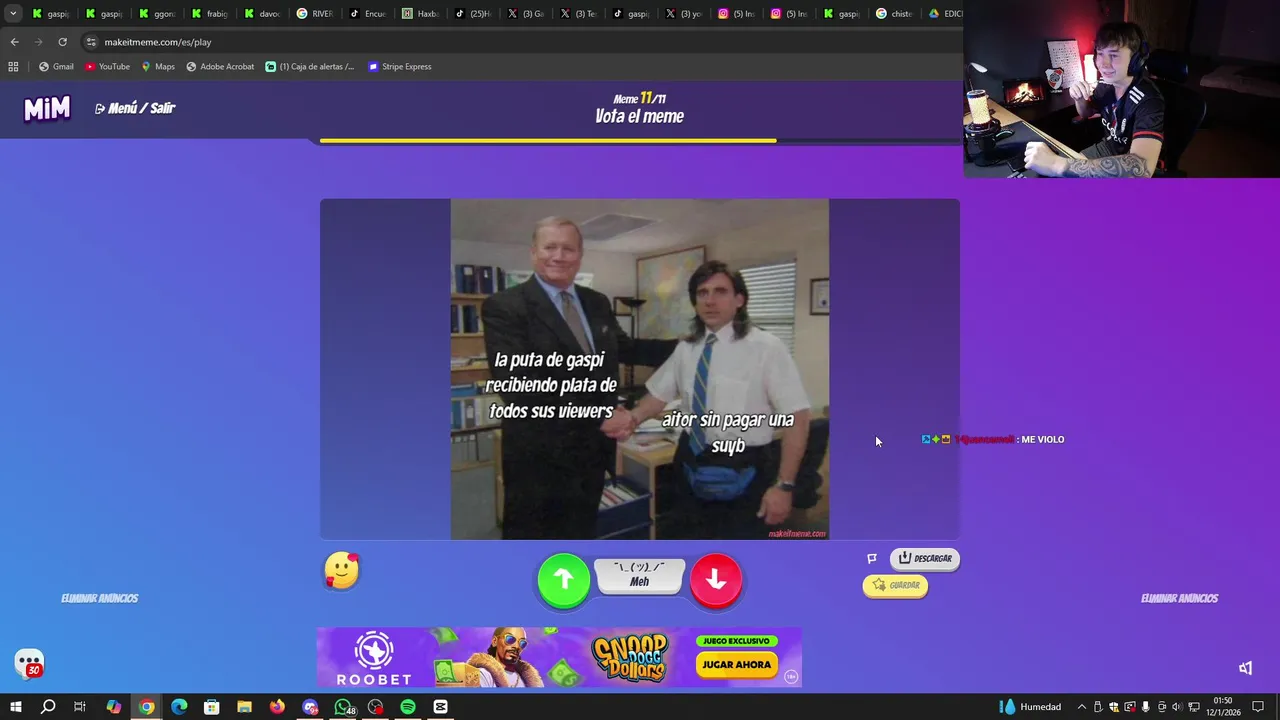Switch to the EDICI Drive tab
1280x720 pixels.
944,13
